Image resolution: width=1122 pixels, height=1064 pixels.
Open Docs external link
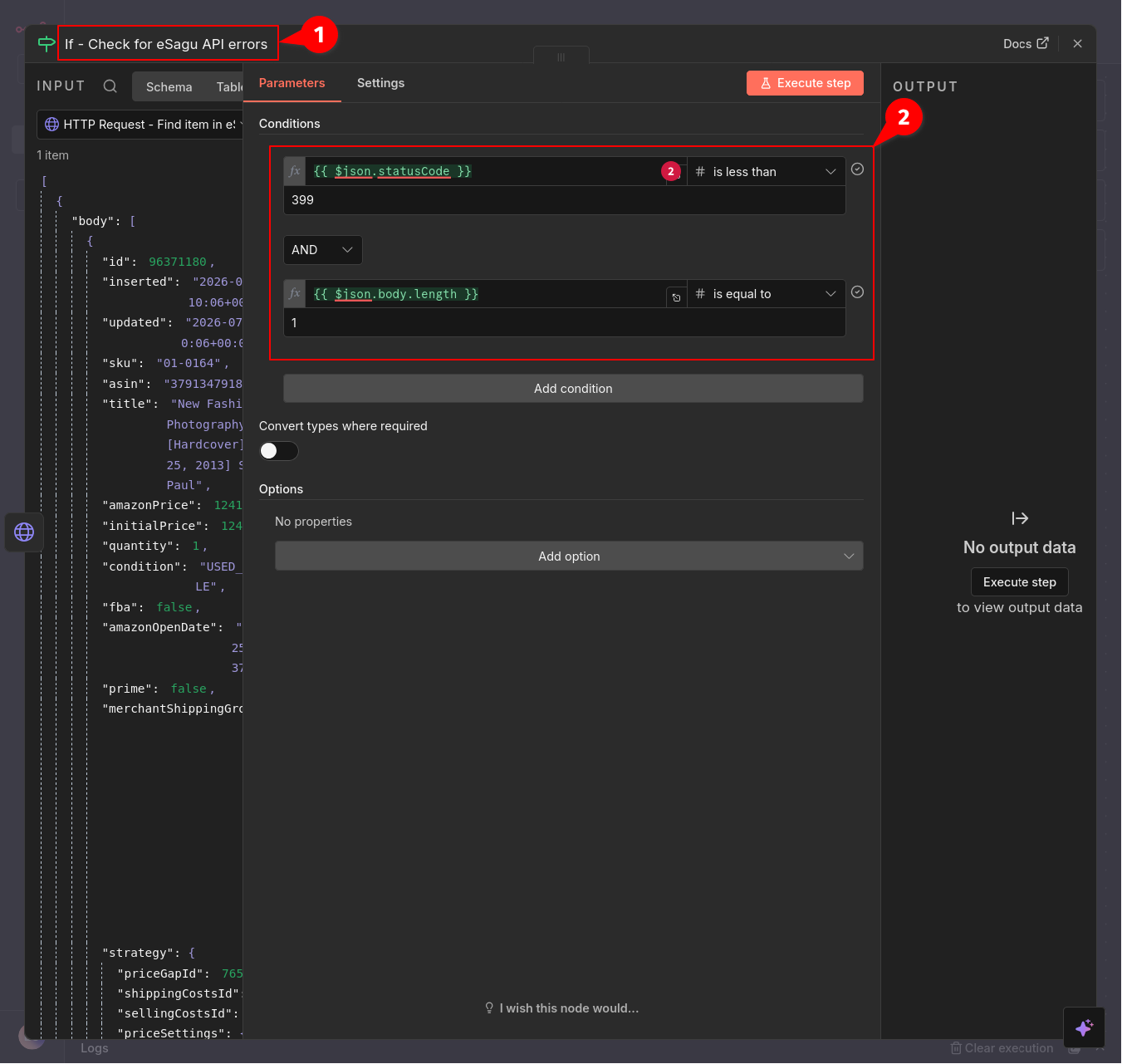(x=1026, y=44)
